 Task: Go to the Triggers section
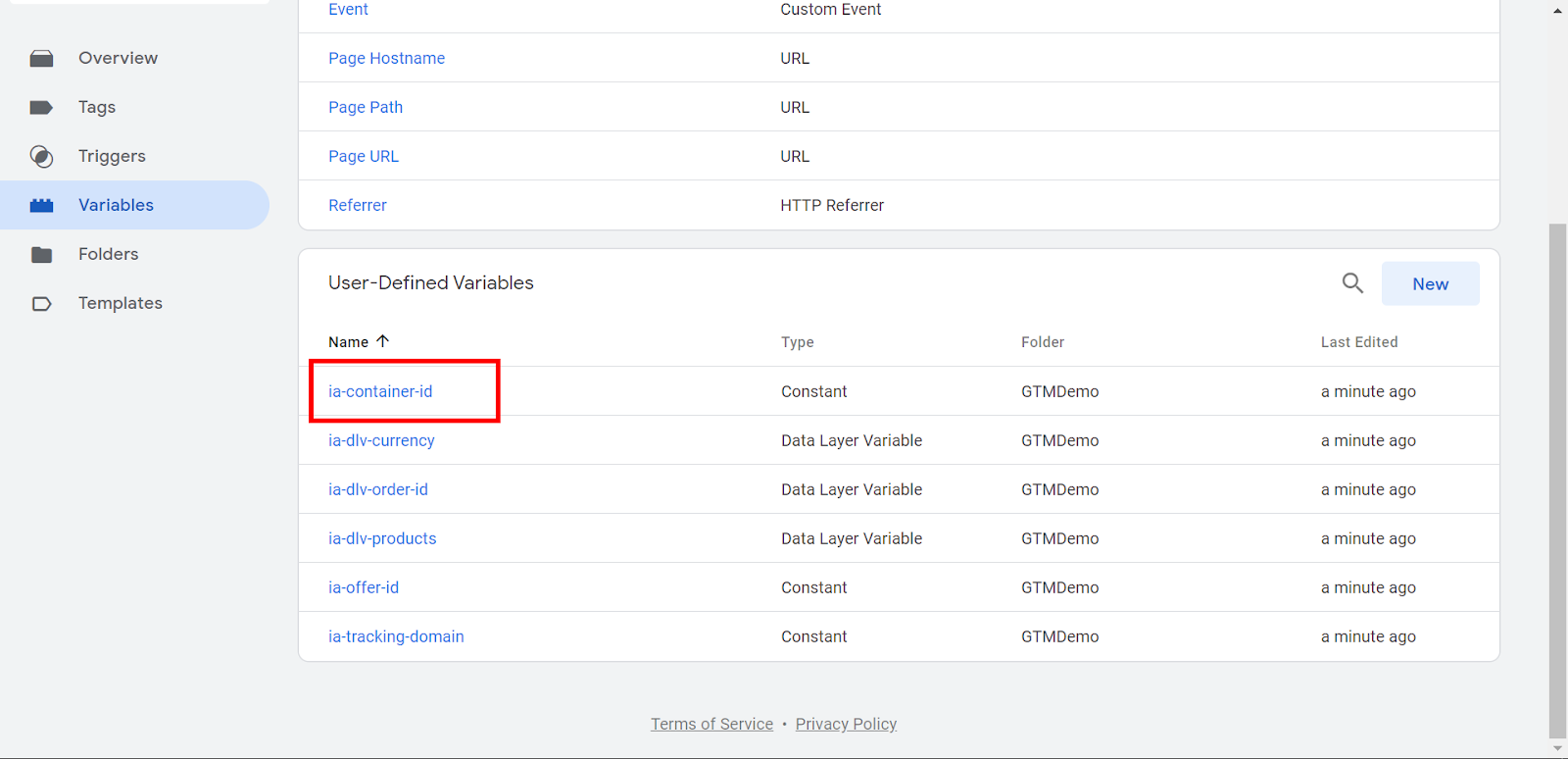pyautogui.click(x=112, y=157)
